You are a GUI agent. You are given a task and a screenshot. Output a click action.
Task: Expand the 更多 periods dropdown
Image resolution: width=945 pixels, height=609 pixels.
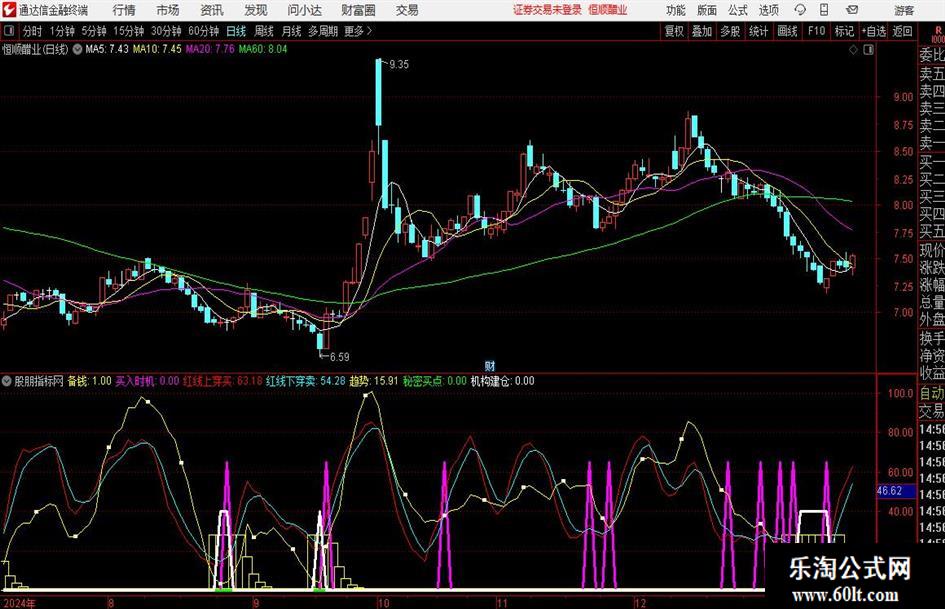[x=358, y=31]
